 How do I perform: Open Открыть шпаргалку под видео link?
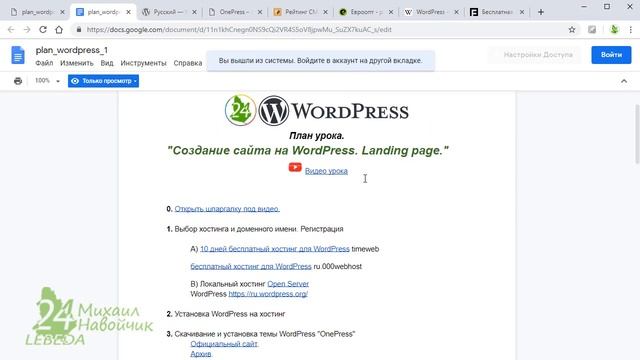pos(227,209)
